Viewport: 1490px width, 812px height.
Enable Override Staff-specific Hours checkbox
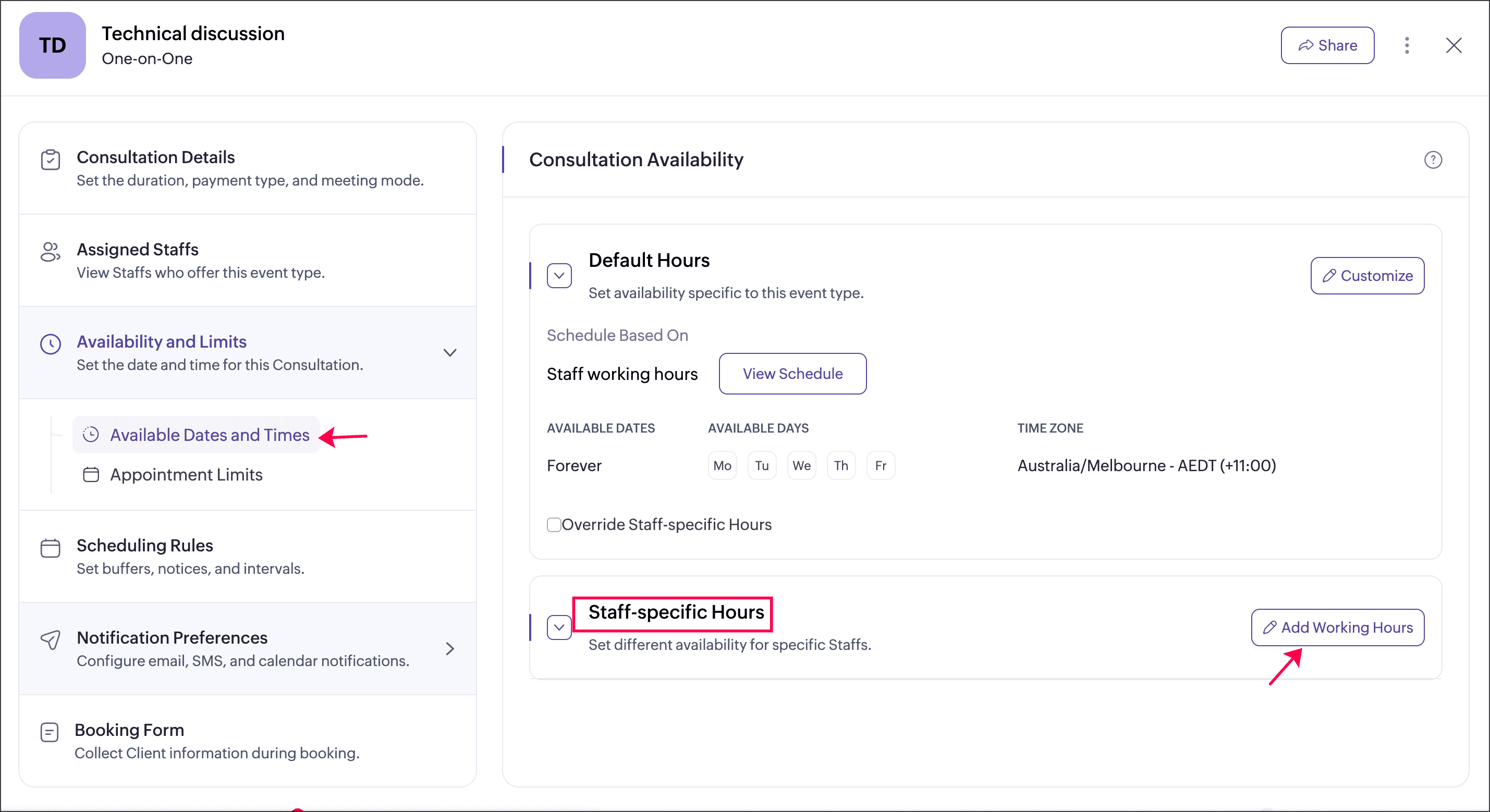(x=554, y=524)
